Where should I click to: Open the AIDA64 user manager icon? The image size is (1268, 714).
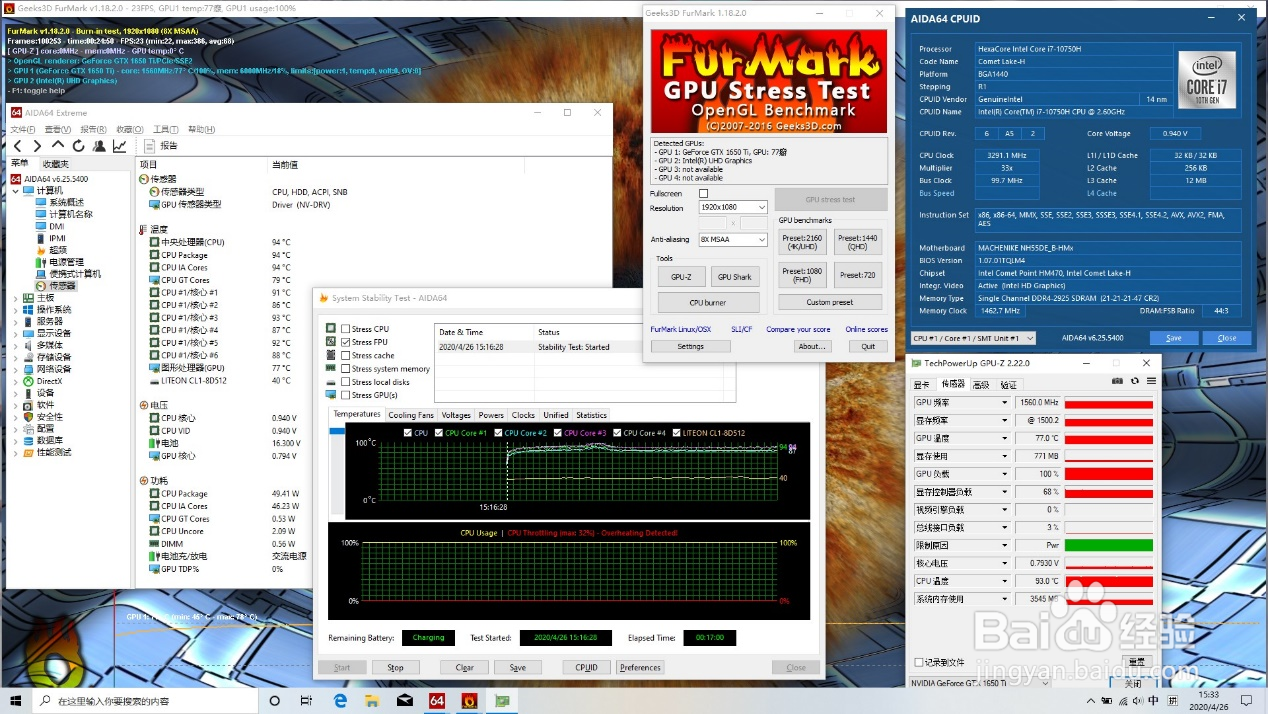tap(99, 146)
